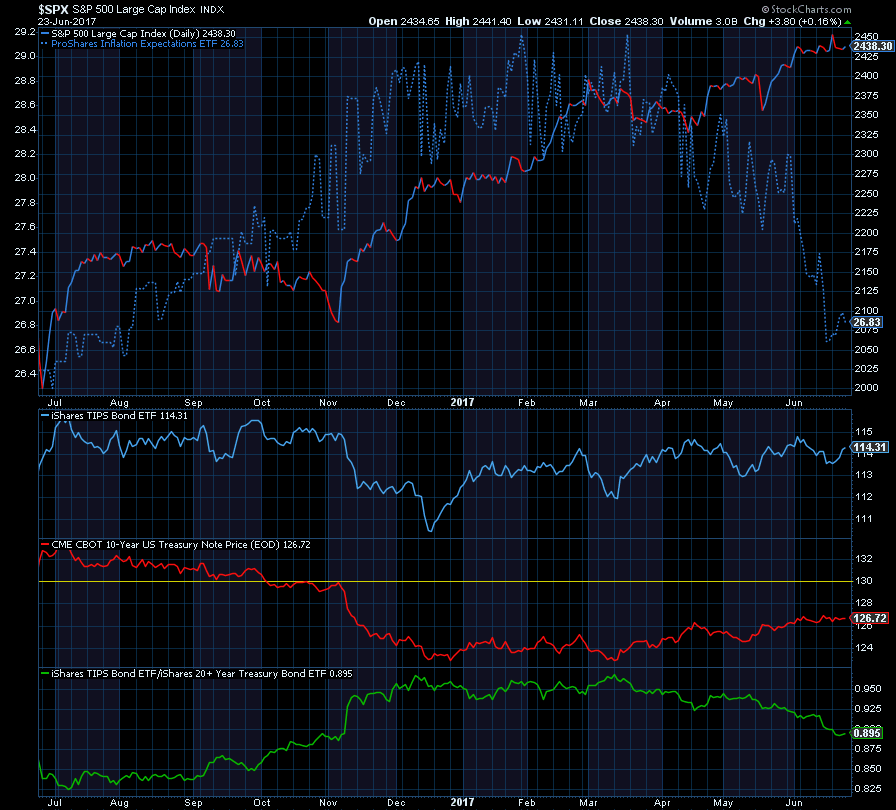Image resolution: width=896 pixels, height=810 pixels.
Task: Click the Close 2438.30 header value
Action: tap(626, 21)
